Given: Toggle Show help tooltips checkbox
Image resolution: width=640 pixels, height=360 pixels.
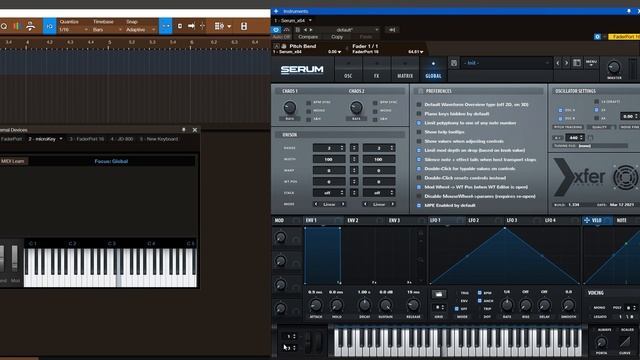Looking at the screenshot, I should point(419,132).
